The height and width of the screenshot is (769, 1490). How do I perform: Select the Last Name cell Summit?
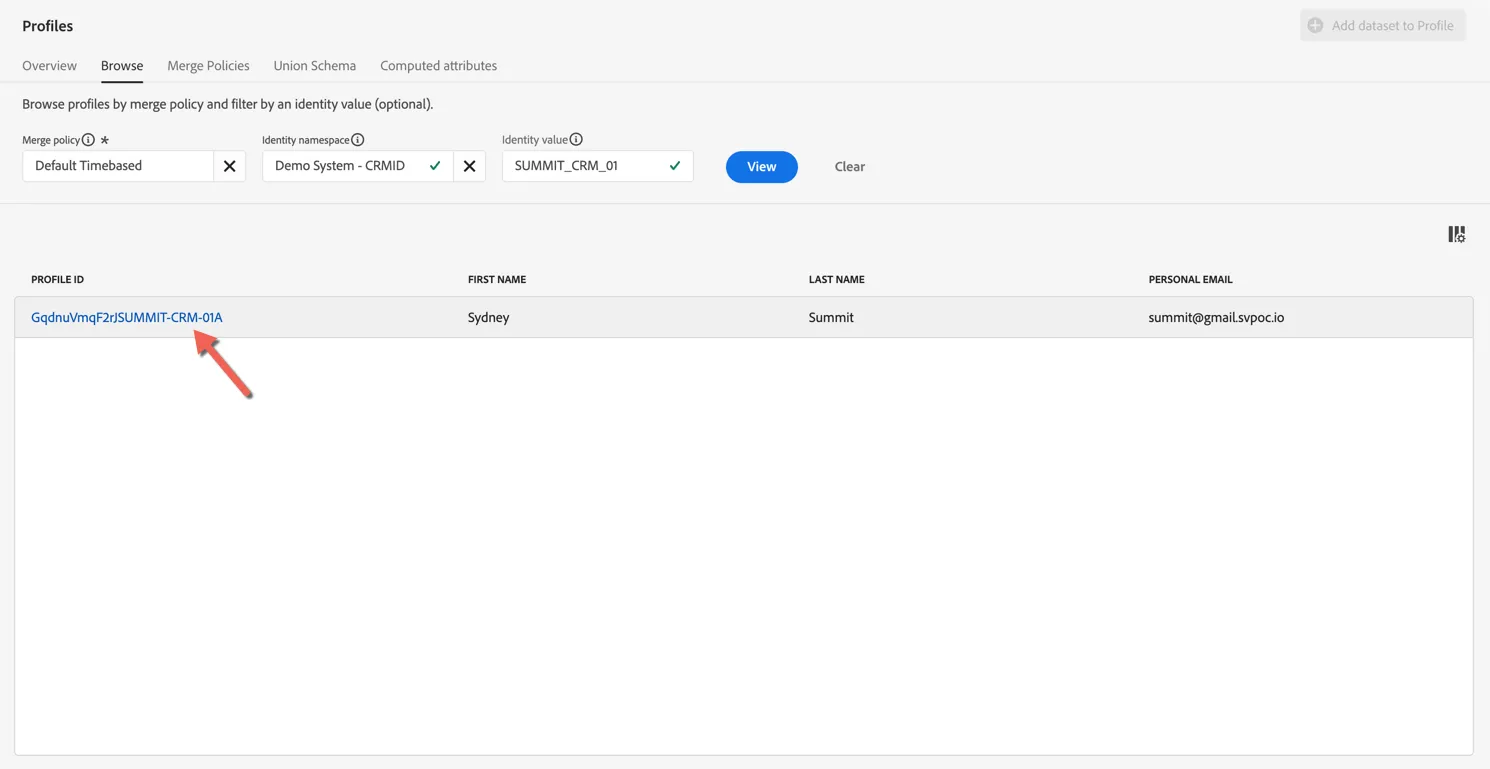pyautogui.click(x=831, y=318)
